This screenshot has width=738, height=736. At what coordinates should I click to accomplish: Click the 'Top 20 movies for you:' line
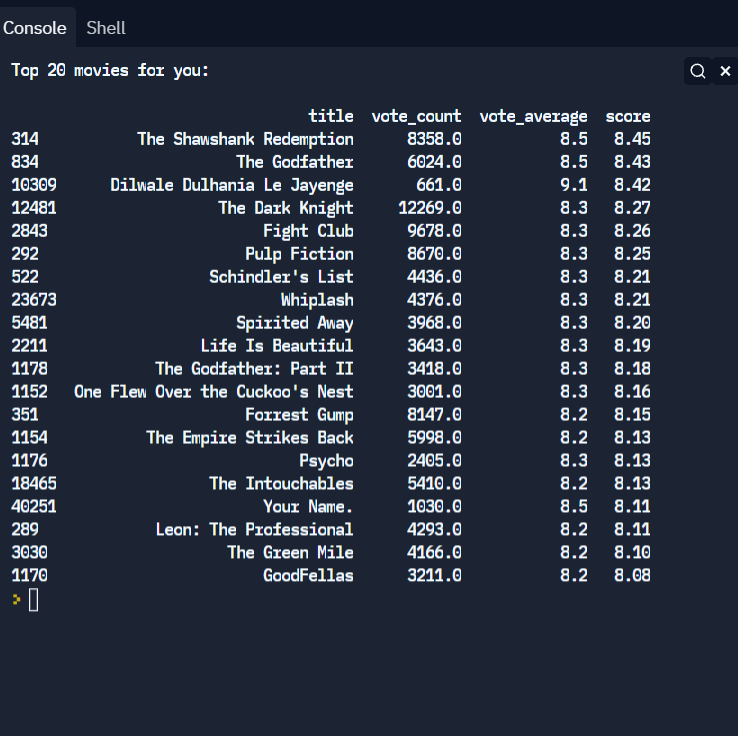coord(110,71)
